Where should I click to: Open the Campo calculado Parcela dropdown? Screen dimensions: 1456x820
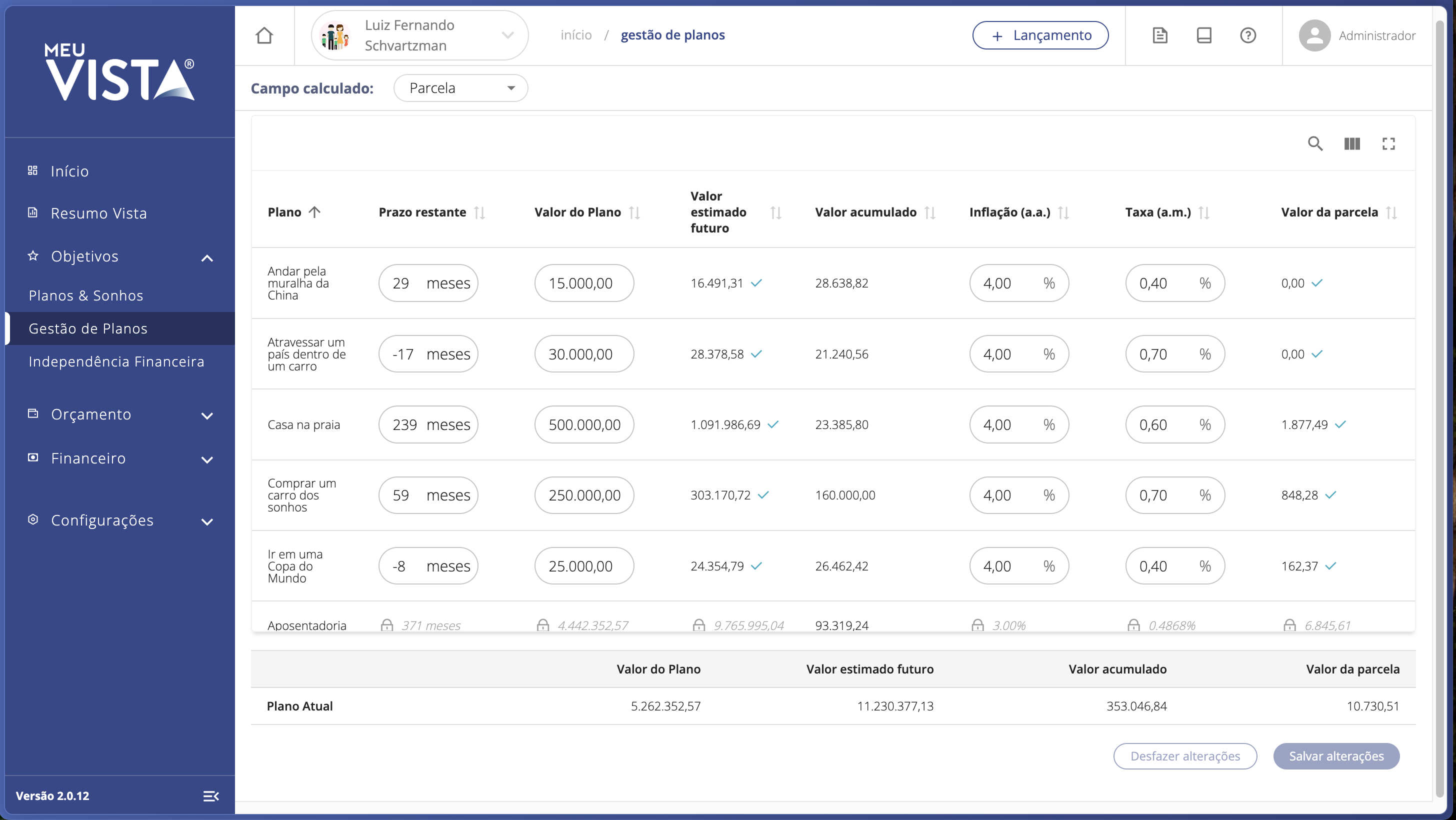tap(460, 88)
